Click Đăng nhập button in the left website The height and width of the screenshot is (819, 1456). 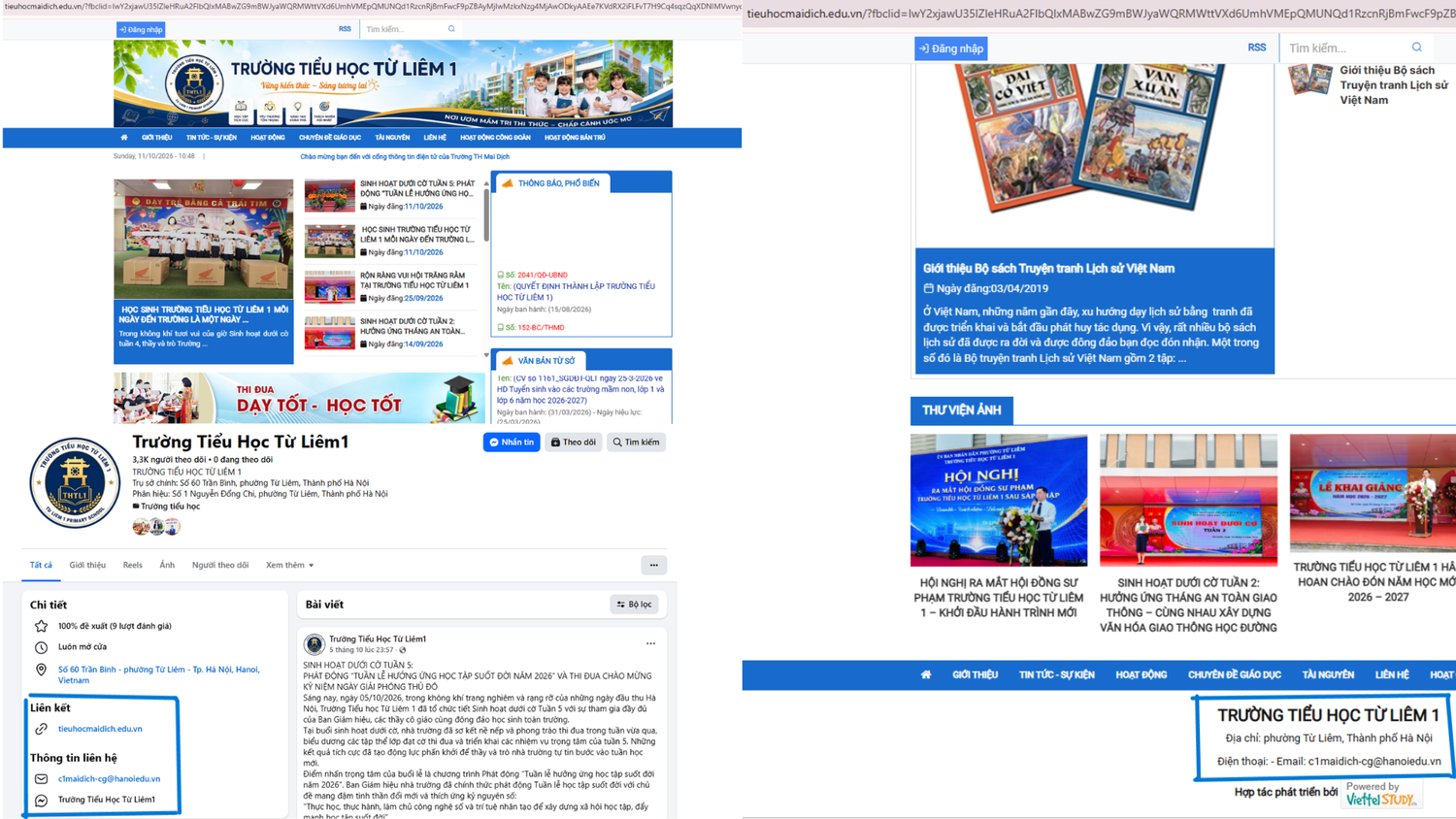tap(141, 29)
